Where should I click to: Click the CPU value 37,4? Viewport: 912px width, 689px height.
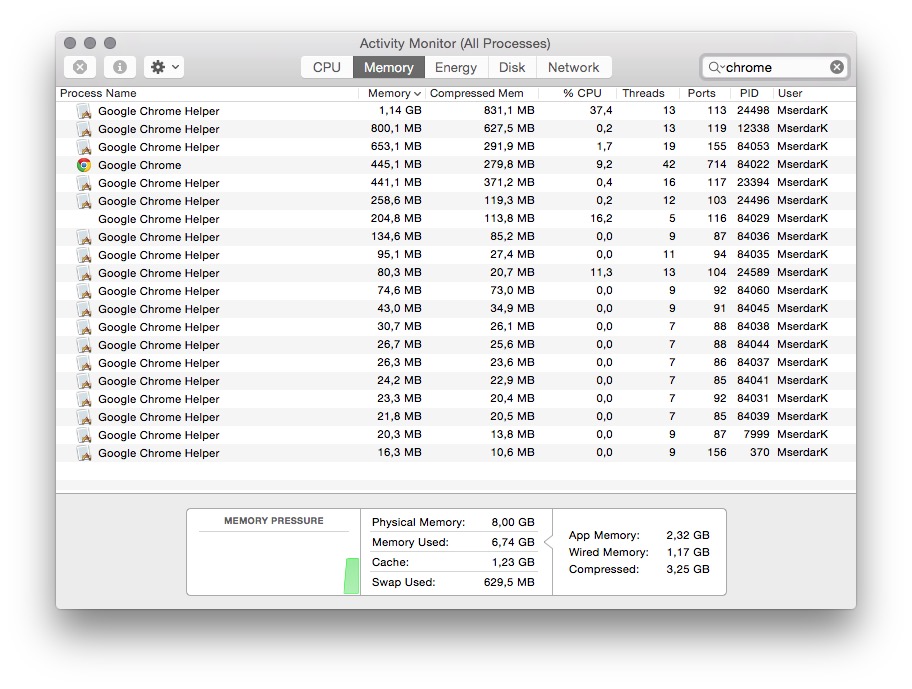[x=601, y=110]
